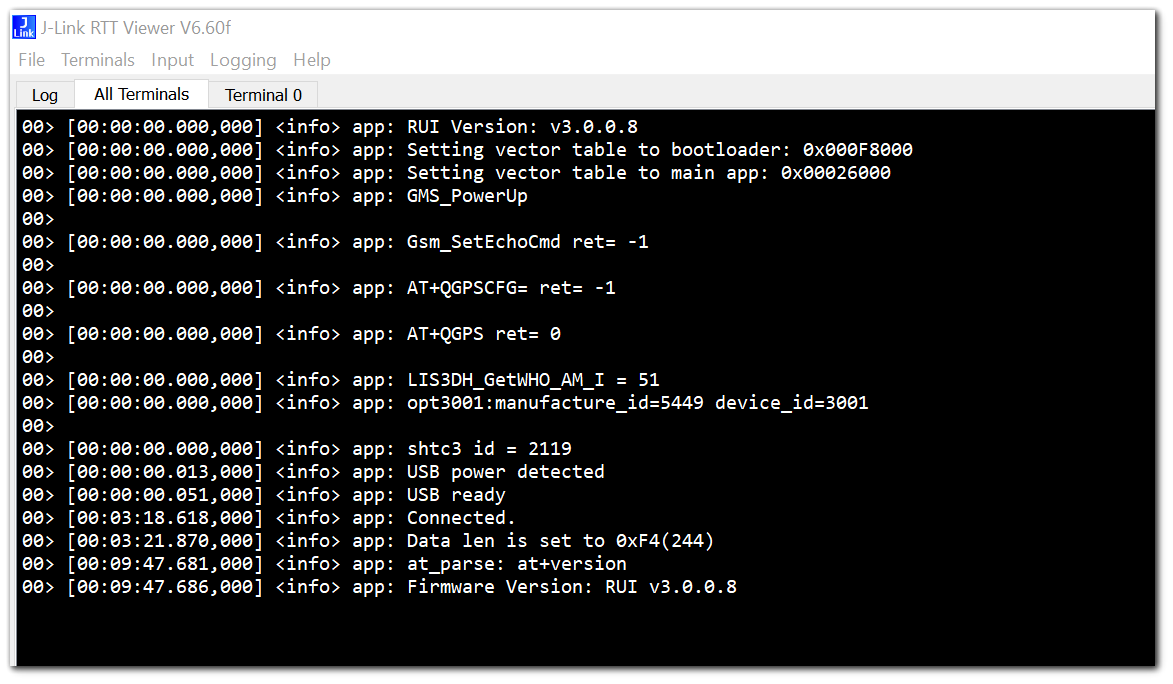Click the 'Firmware Version: RUI v3.0.0.8' line
1173x684 pixels.
[x=379, y=587]
